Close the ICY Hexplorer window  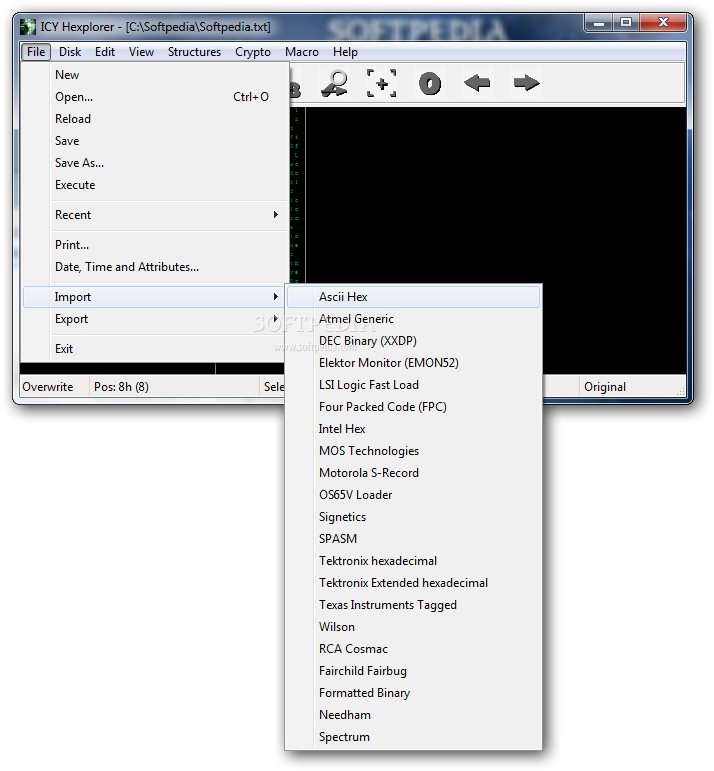[x=663, y=23]
